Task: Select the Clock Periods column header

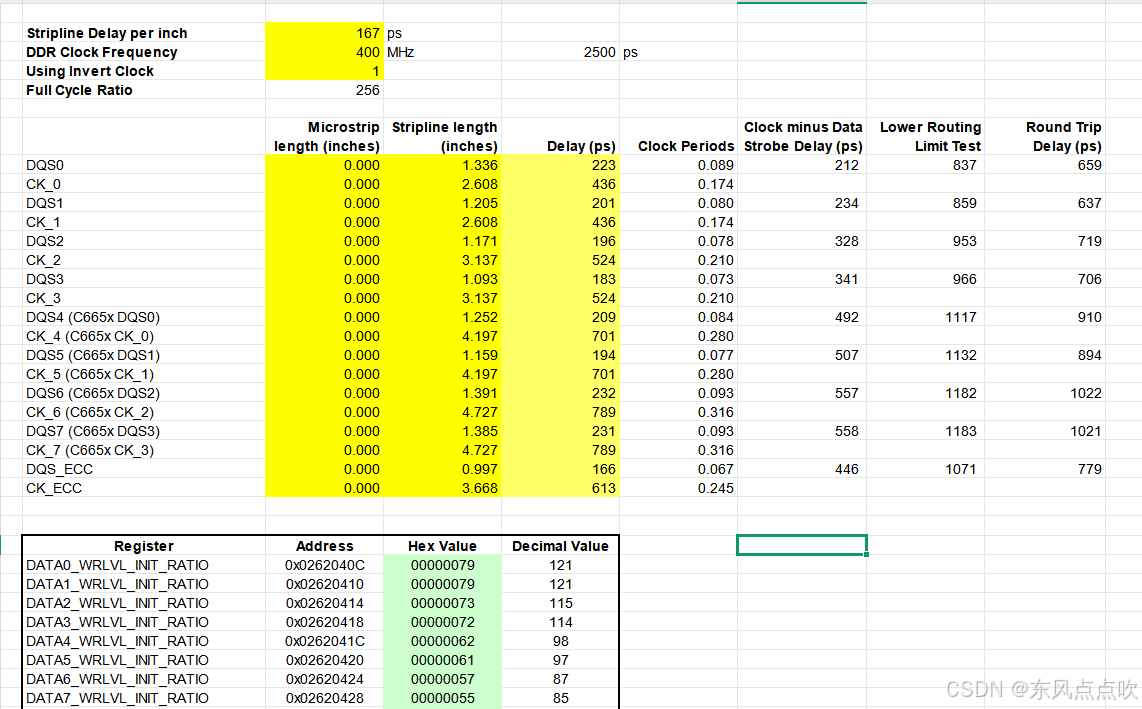Action: (x=685, y=145)
